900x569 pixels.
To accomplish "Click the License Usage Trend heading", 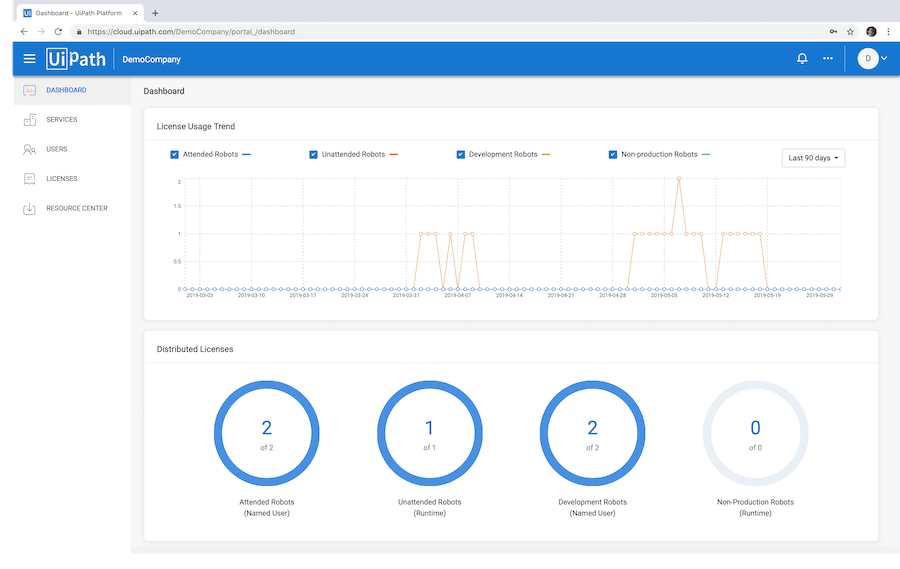I will pos(196,126).
